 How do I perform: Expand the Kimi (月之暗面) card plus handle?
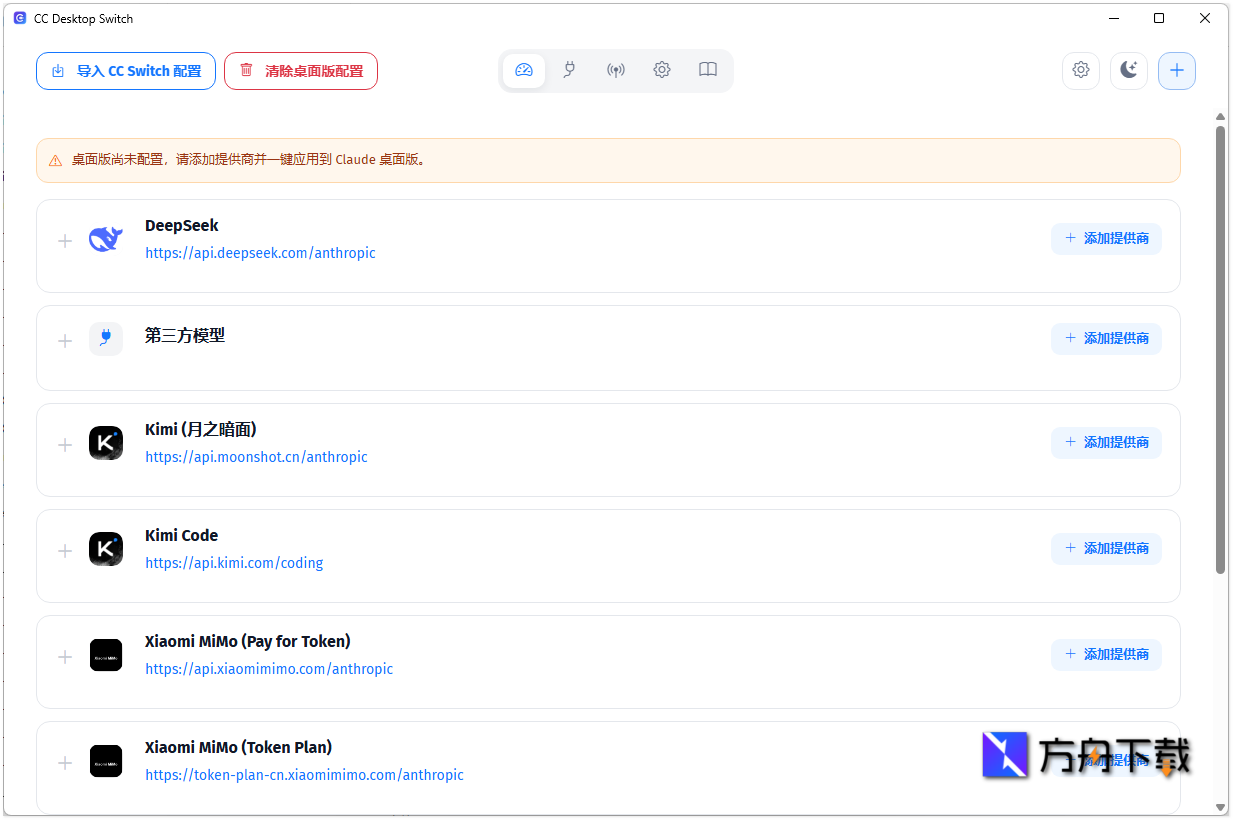(x=65, y=445)
